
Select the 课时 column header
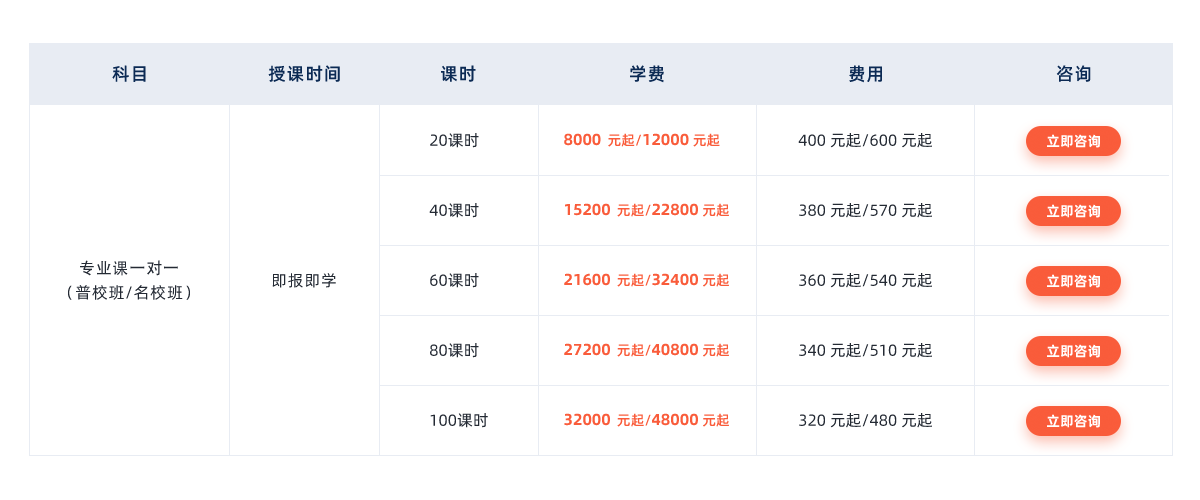point(459,74)
